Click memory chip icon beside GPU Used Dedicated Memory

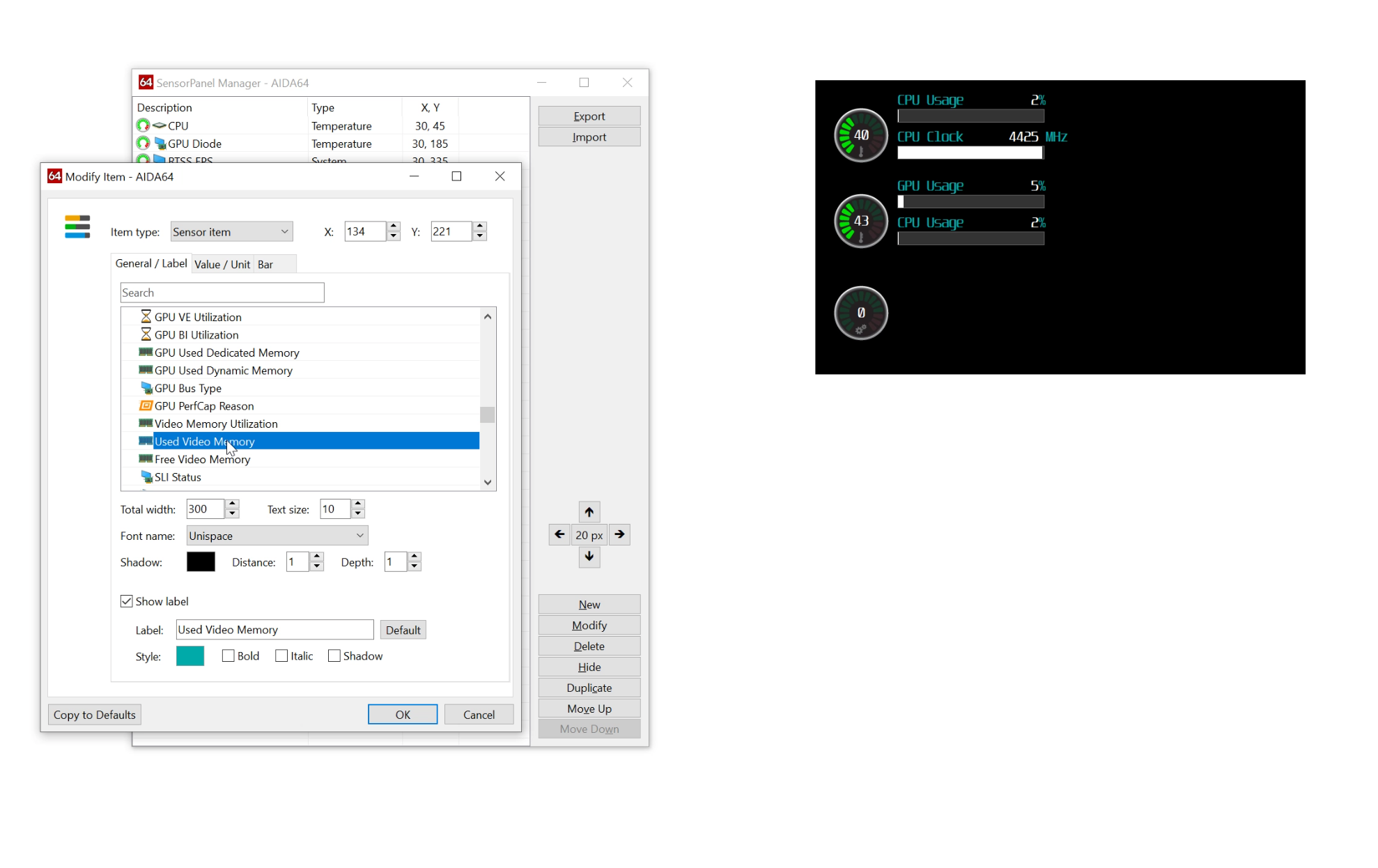coord(146,352)
